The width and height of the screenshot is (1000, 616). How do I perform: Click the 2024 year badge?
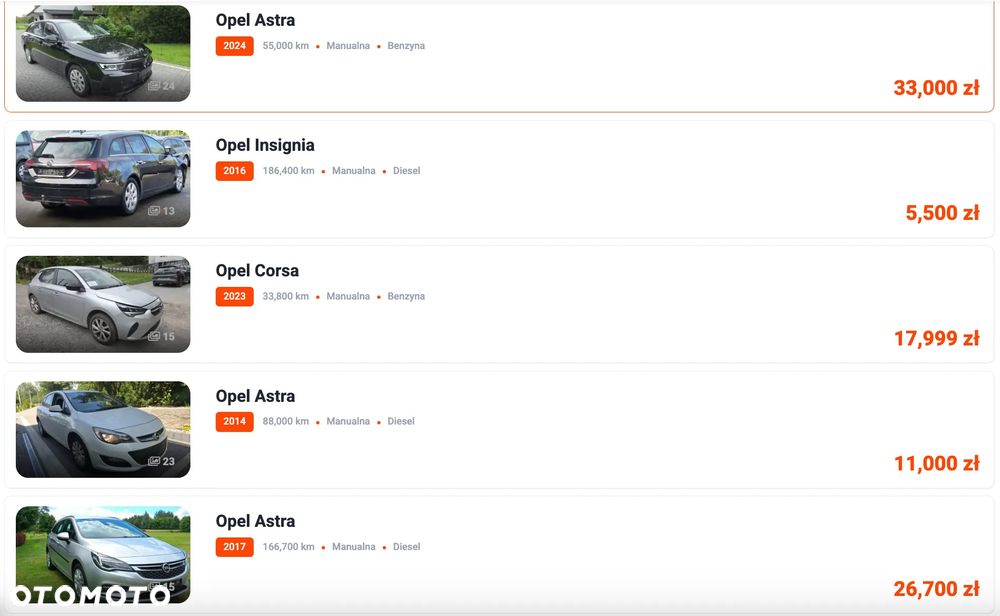[235, 46]
